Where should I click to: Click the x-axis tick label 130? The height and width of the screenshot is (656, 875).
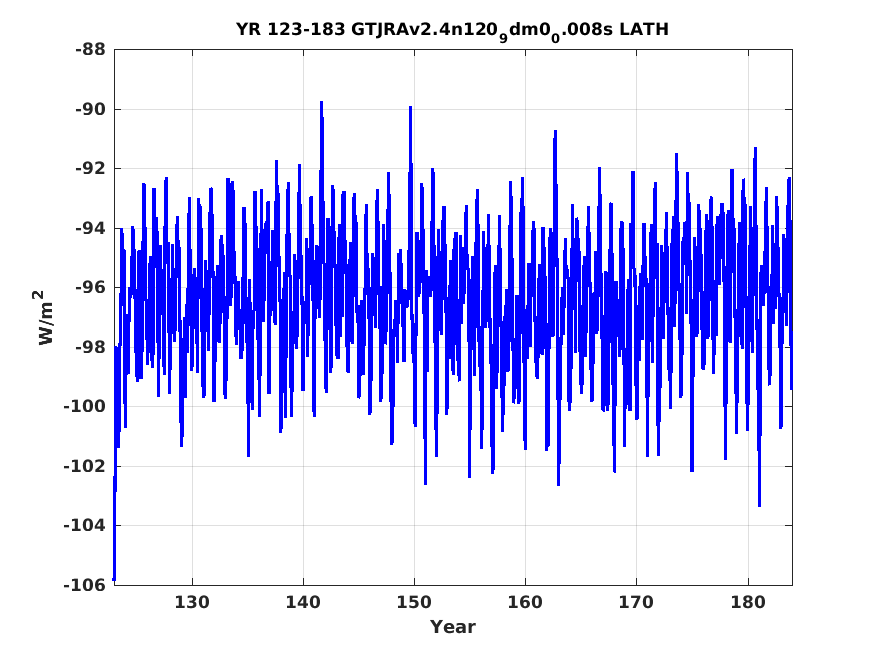(192, 602)
